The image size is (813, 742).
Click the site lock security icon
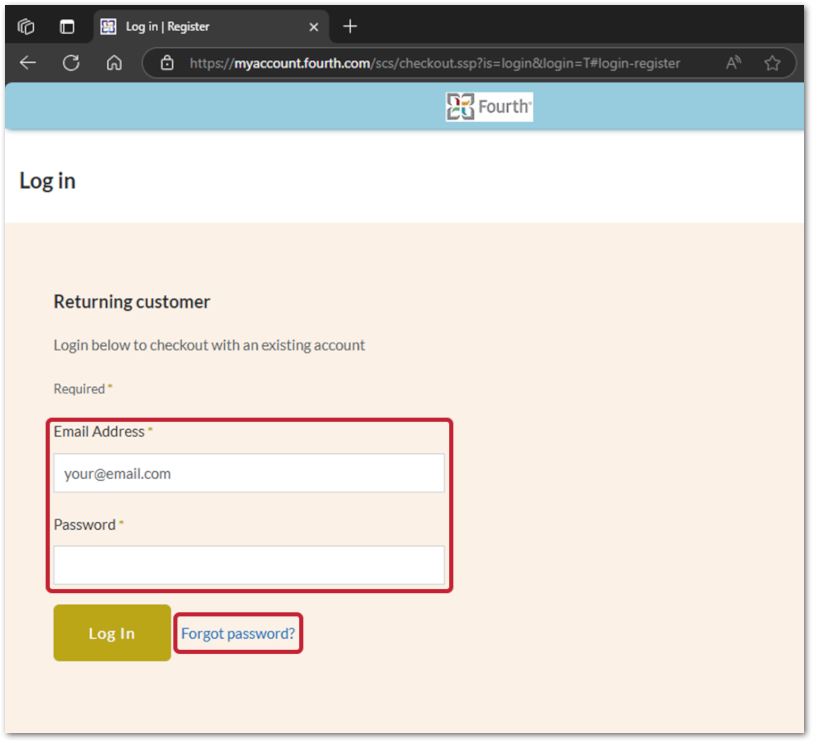166,62
